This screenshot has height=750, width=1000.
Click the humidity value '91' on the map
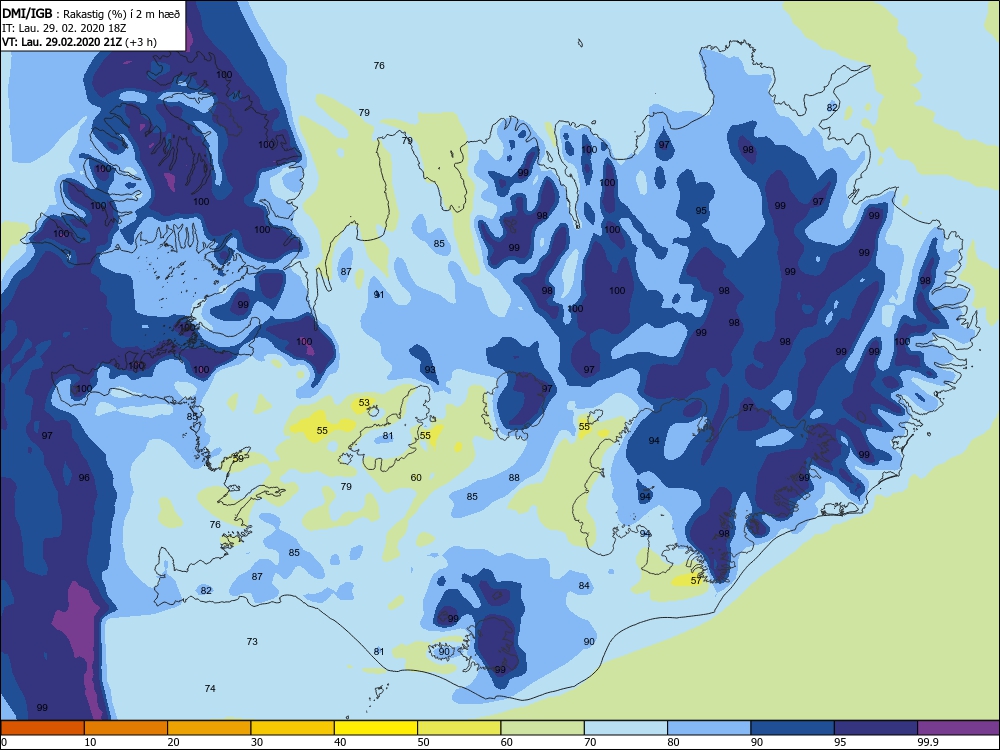(x=379, y=295)
